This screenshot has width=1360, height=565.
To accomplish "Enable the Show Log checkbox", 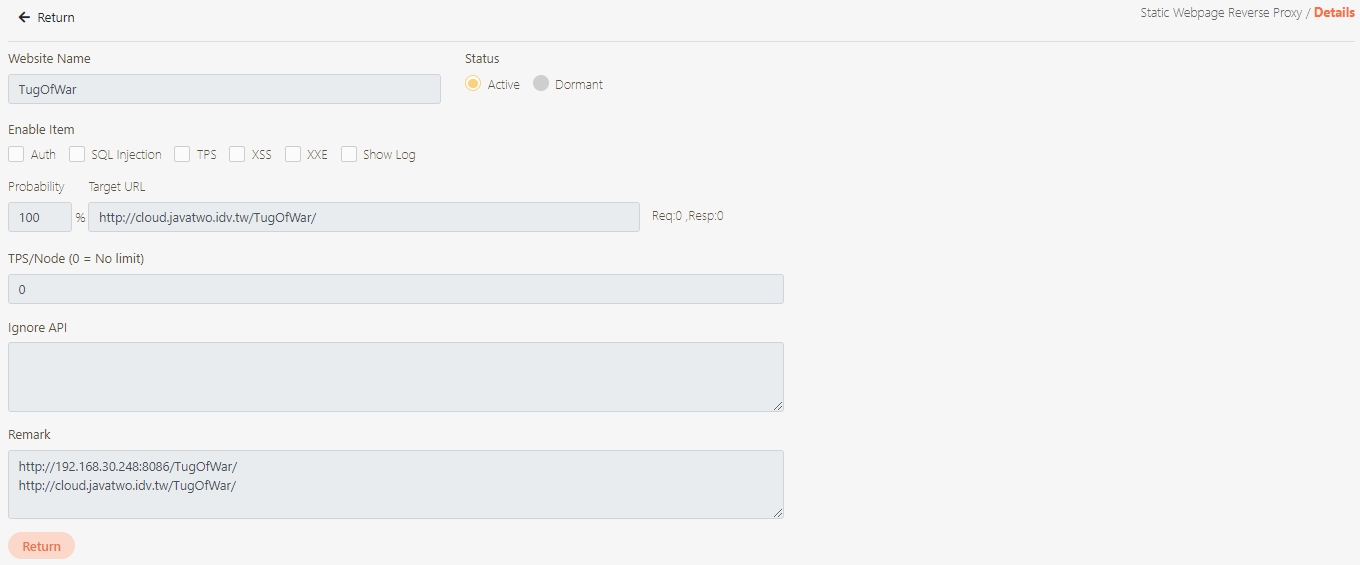I will tap(349, 154).
